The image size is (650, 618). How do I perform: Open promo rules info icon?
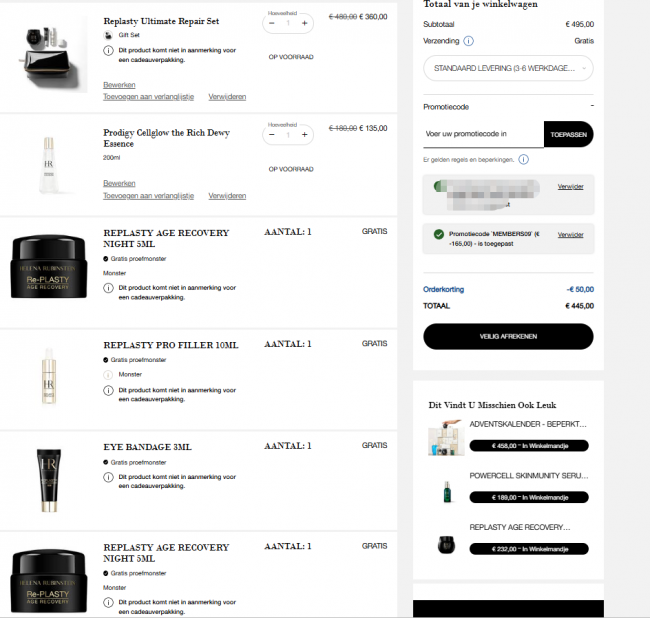(x=524, y=160)
